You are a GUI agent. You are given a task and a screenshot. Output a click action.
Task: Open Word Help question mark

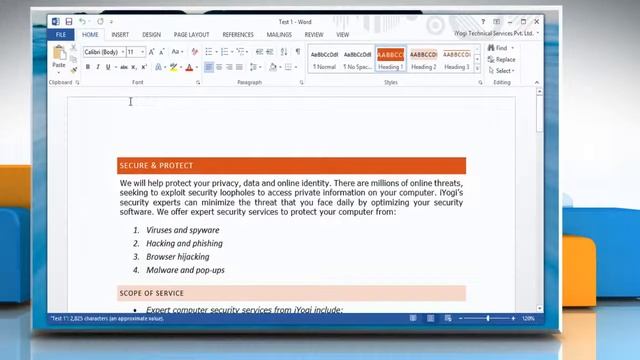click(483, 22)
